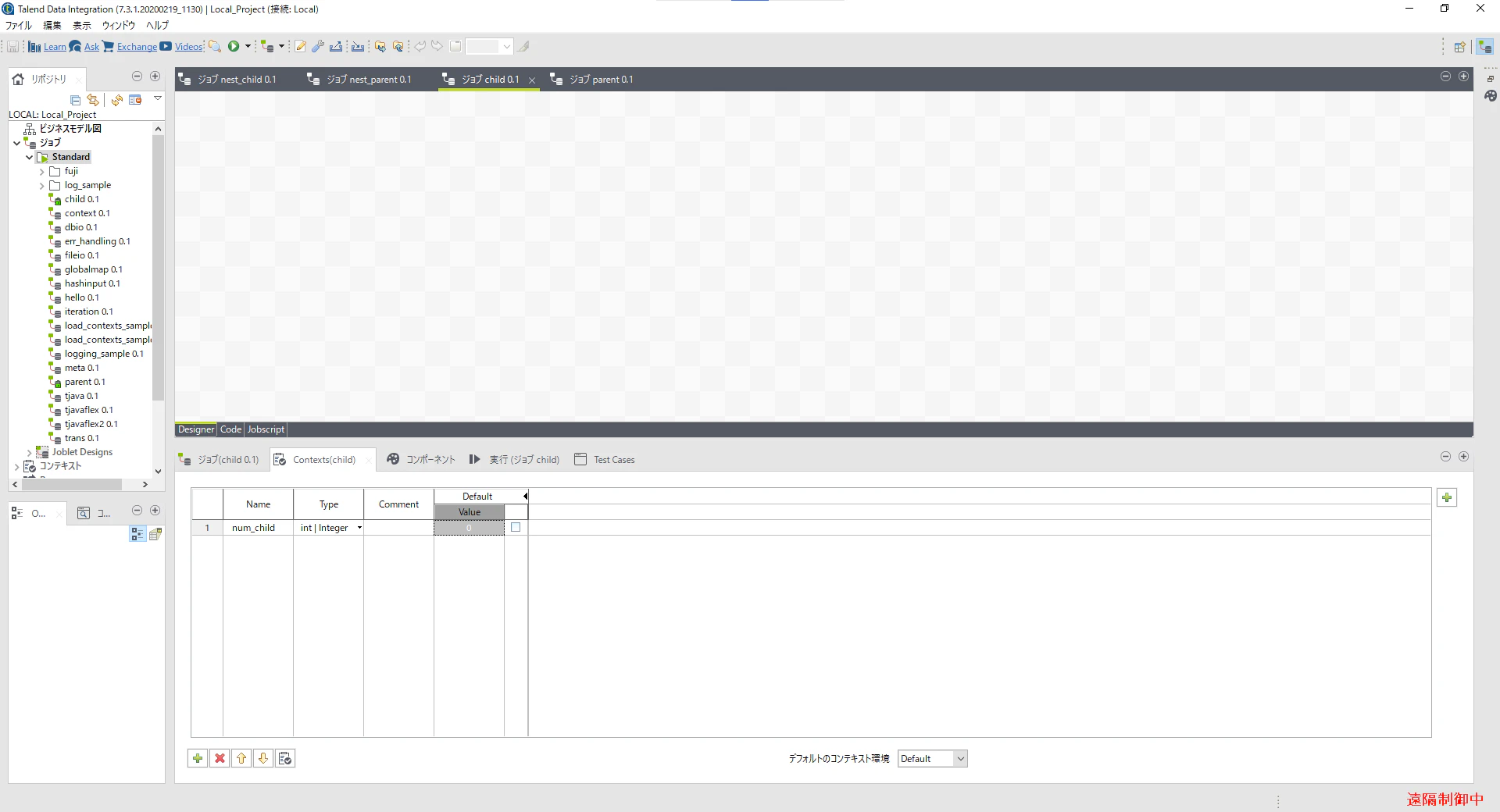The image size is (1500, 812).
Task: Add a context variable with plus button
Action: point(198,758)
